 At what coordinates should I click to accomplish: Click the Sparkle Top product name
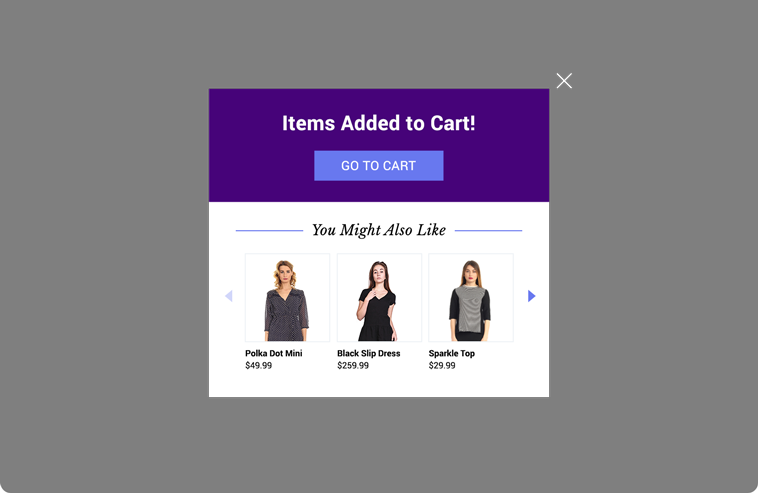pyautogui.click(x=452, y=353)
